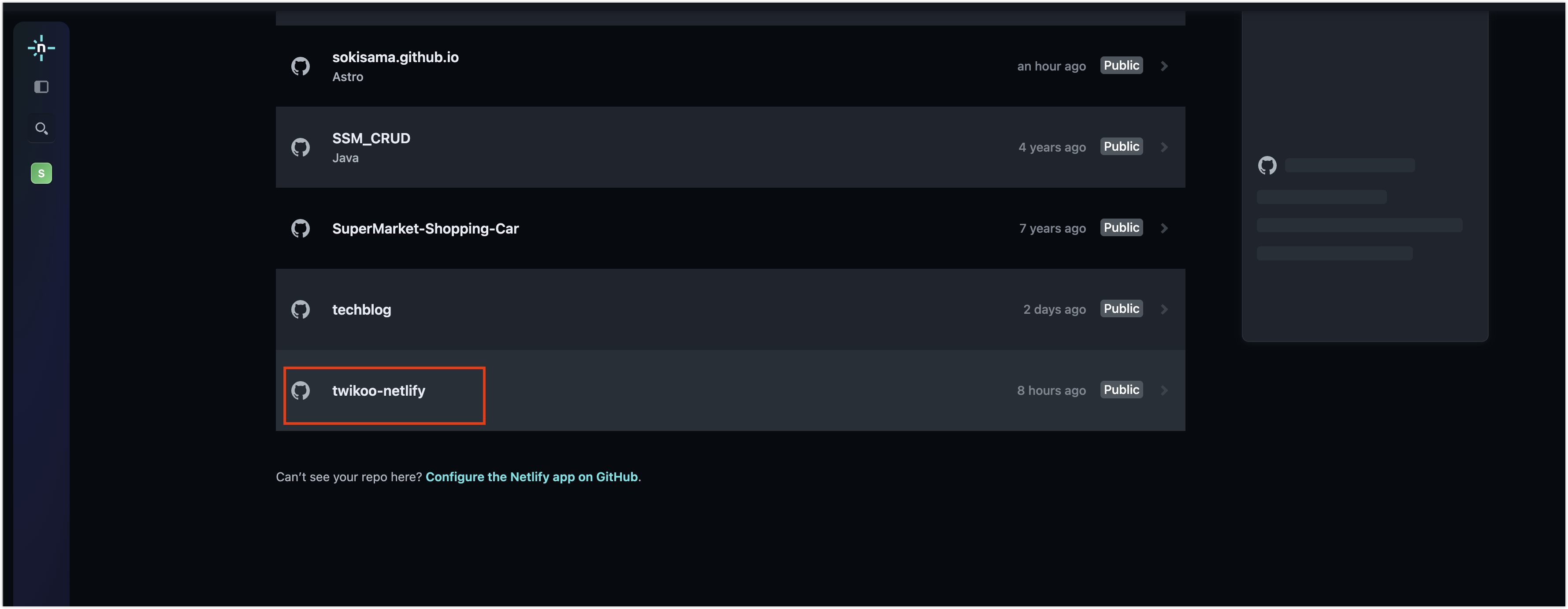Expand sokisama.github.io row chevron
This screenshot has width=1568, height=609.
[1164, 66]
